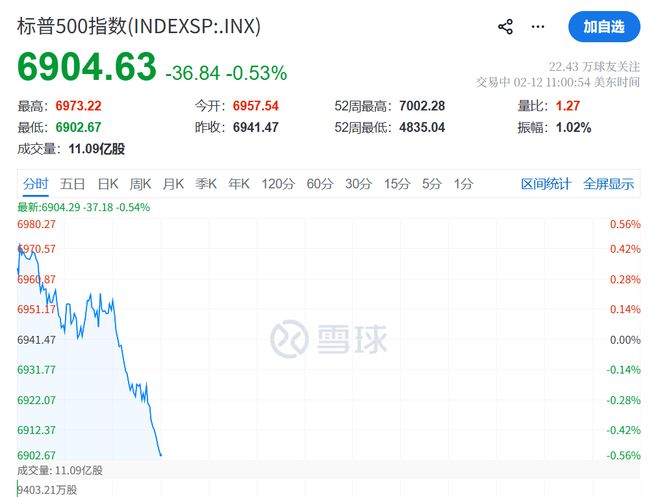Open the 年K chart tab
Screen dimensions: 660x497
(x=238, y=184)
